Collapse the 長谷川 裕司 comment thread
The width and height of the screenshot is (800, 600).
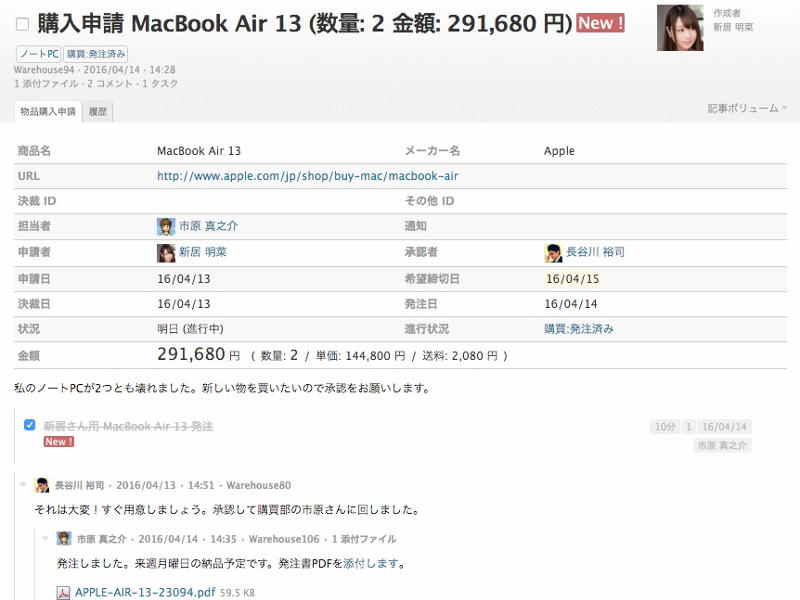[x=22, y=485]
